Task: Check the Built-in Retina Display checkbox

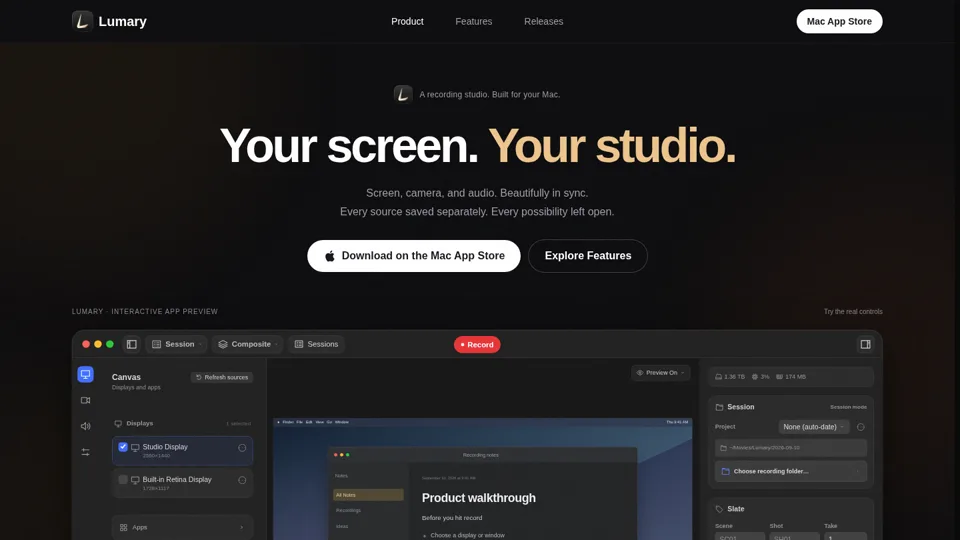Action: 123,479
